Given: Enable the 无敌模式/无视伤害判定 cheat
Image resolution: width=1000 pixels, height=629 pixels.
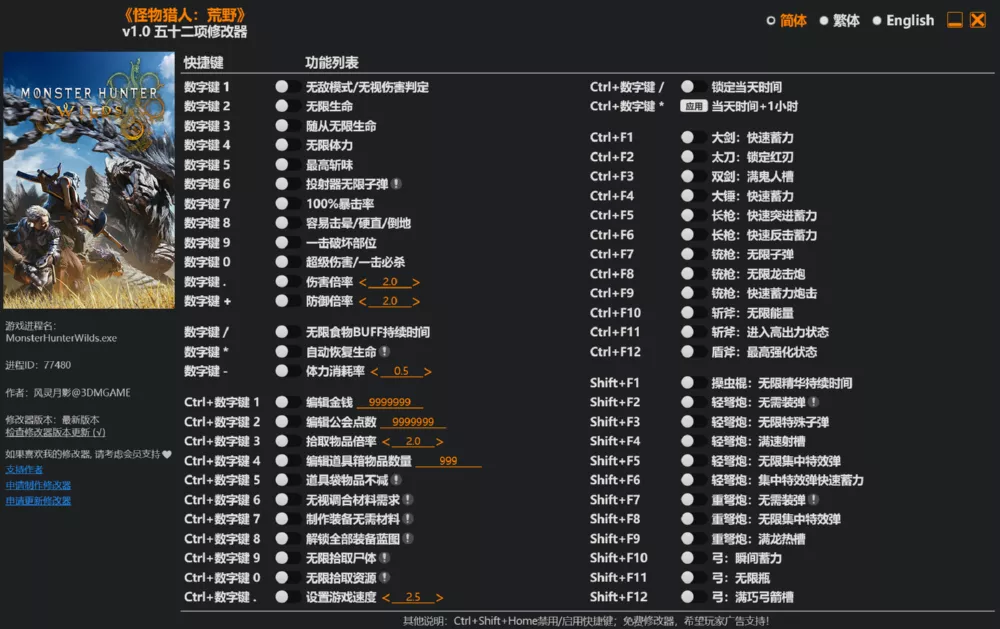Looking at the screenshot, I should pyautogui.click(x=282, y=86).
